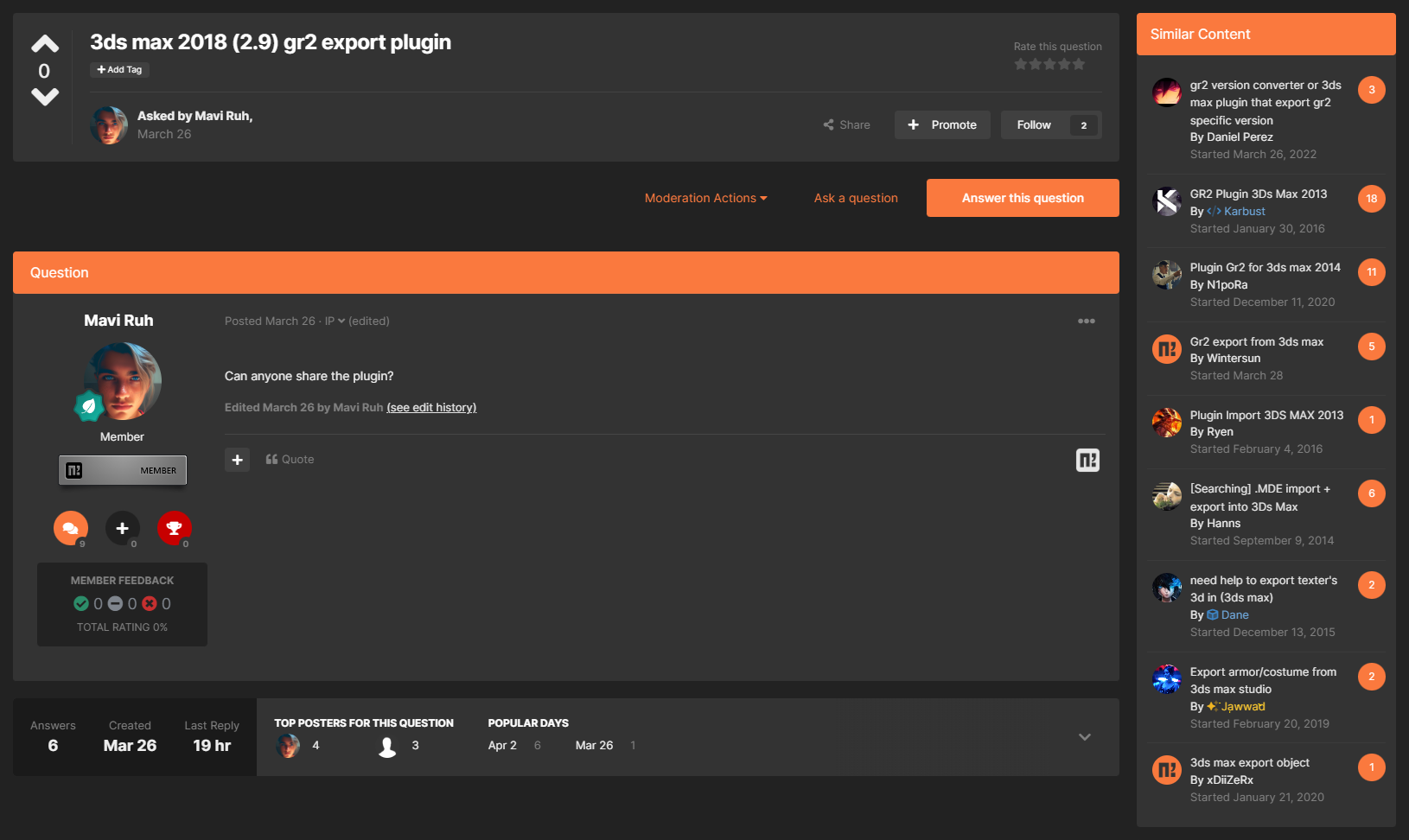Visit Jawwad's profile link
Image resolution: width=1409 pixels, height=840 pixels.
pyautogui.click(x=1243, y=706)
